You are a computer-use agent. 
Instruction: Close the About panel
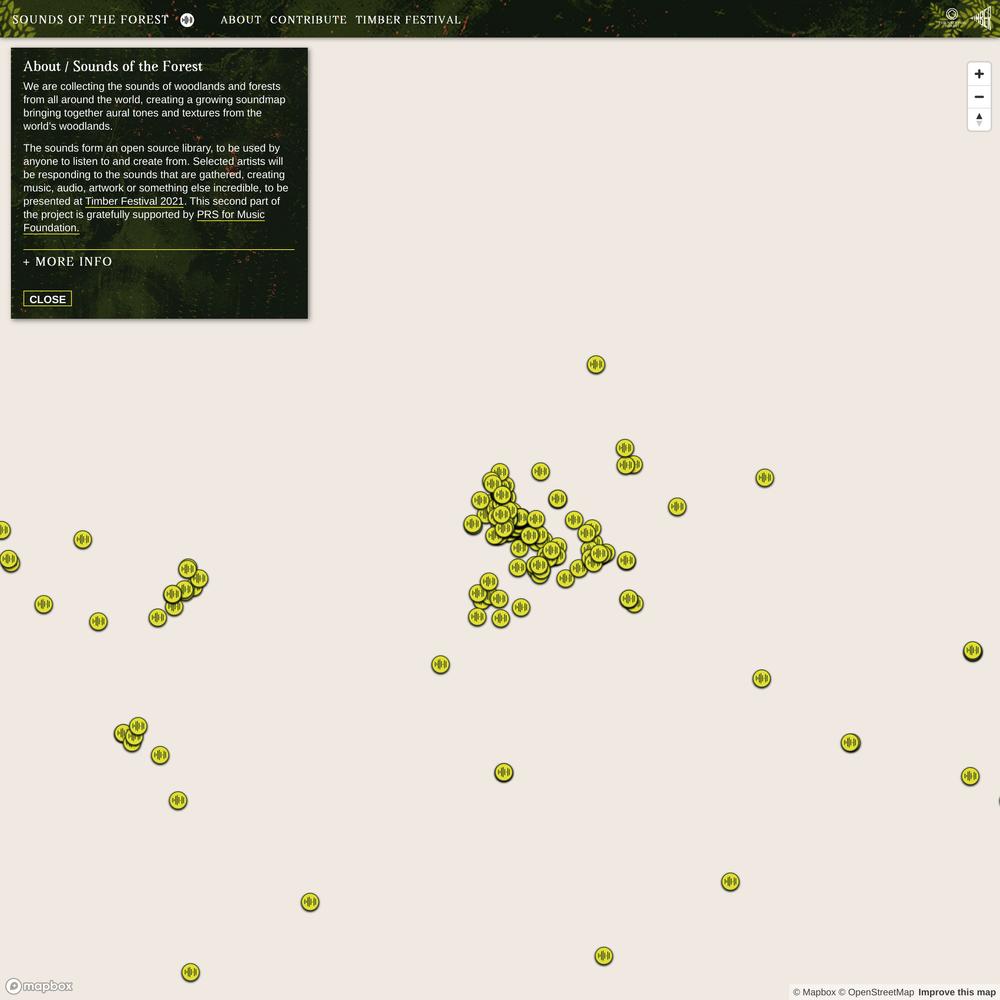coord(47,298)
